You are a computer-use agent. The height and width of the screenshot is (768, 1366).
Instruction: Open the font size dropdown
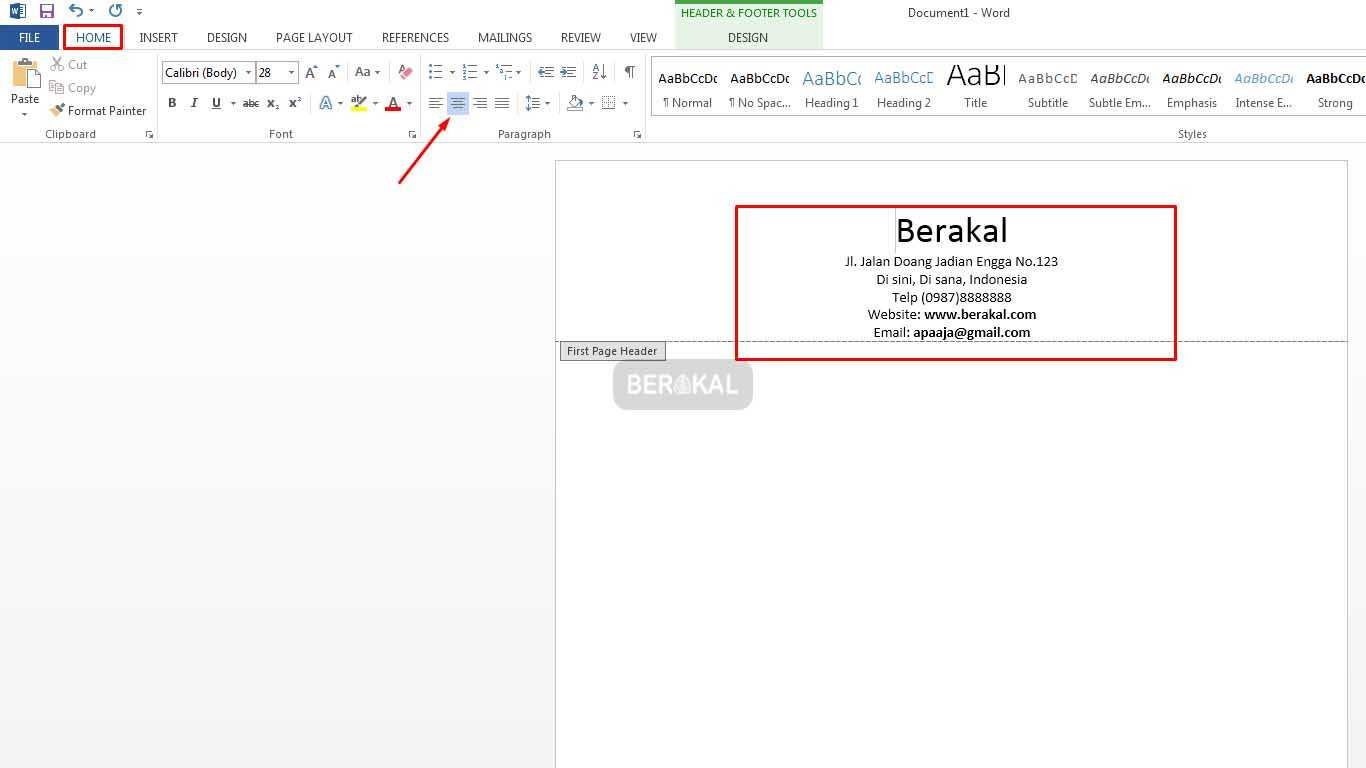click(x=291, y=72)
